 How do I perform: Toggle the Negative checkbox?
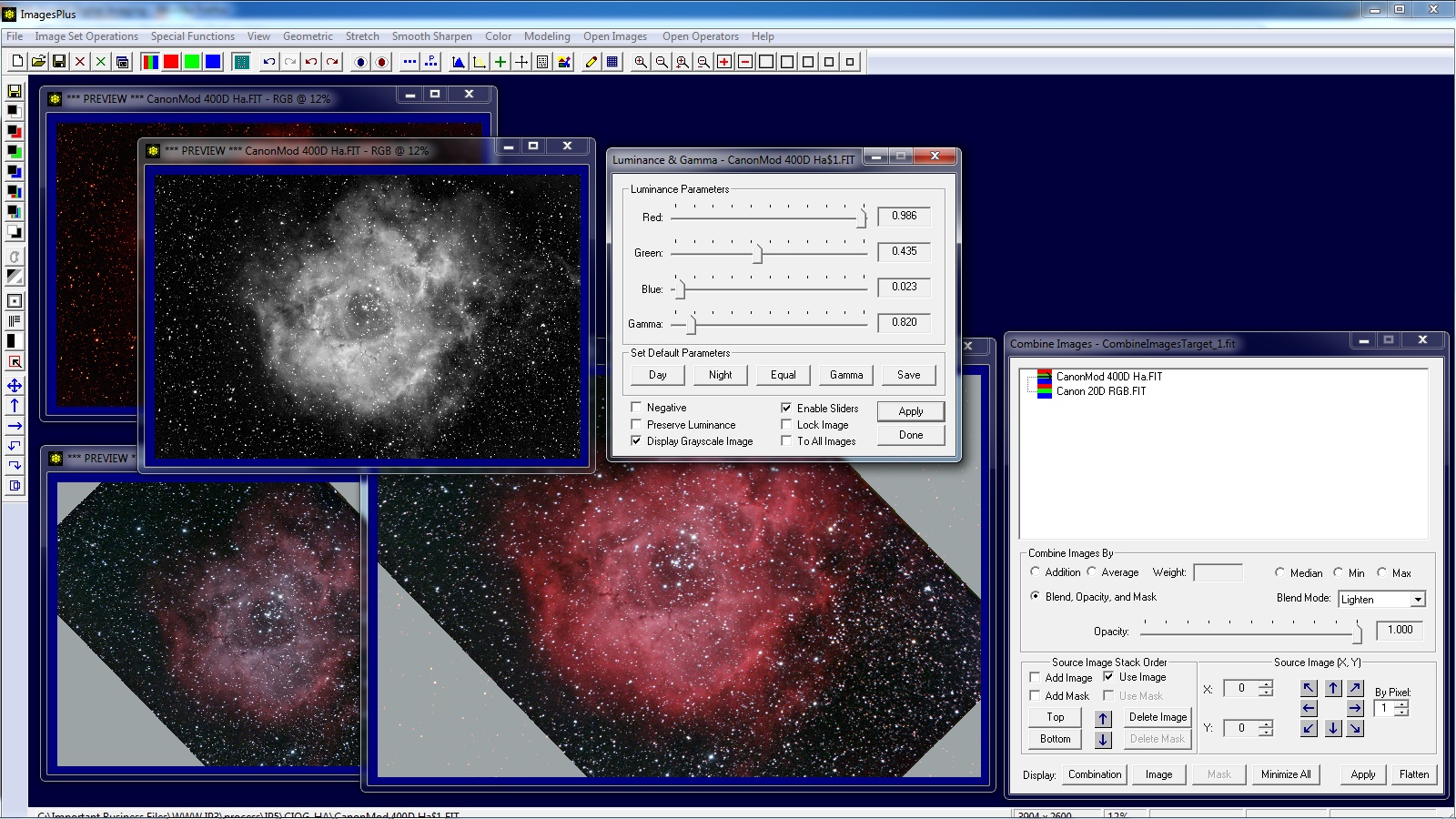(x=636, y=408)
